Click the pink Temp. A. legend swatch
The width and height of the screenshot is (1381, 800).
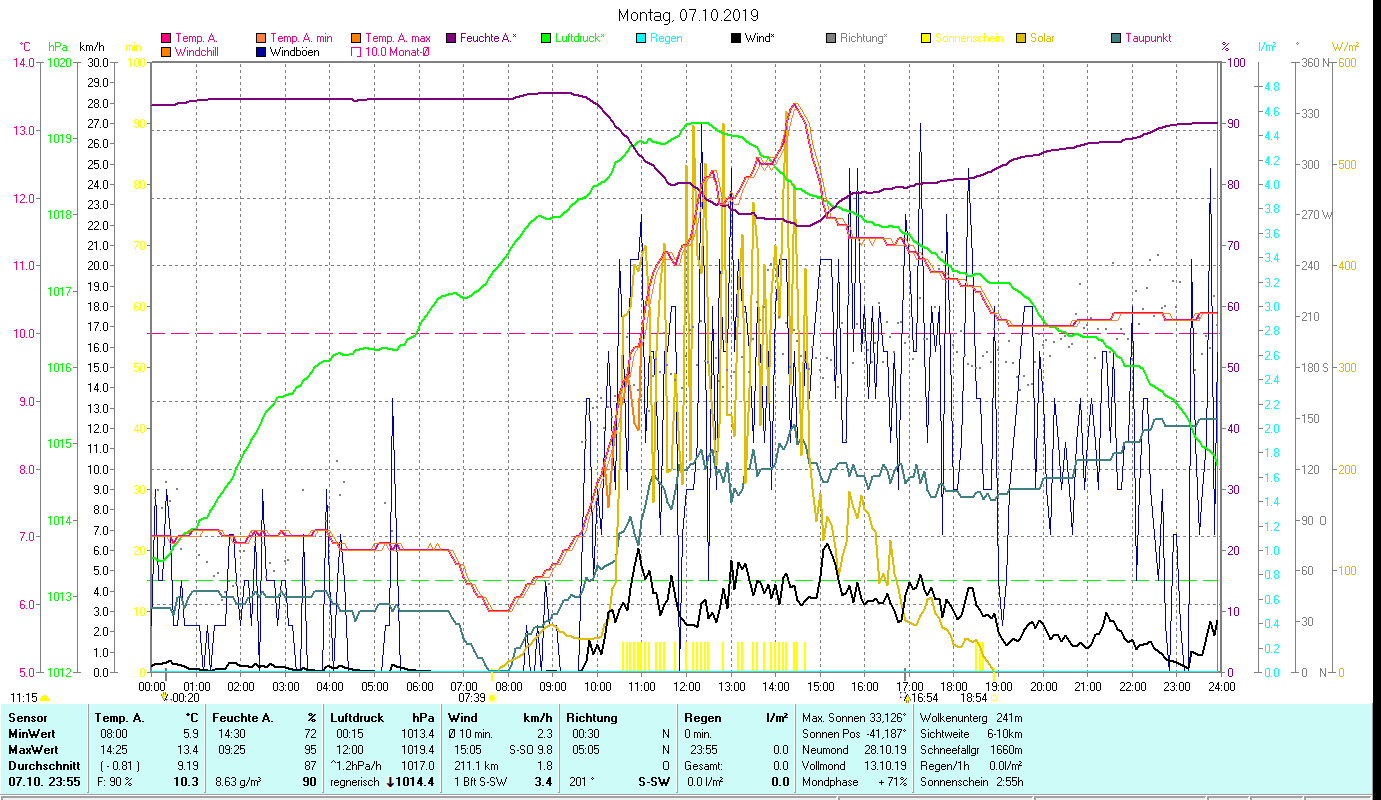tap(166, 38)
